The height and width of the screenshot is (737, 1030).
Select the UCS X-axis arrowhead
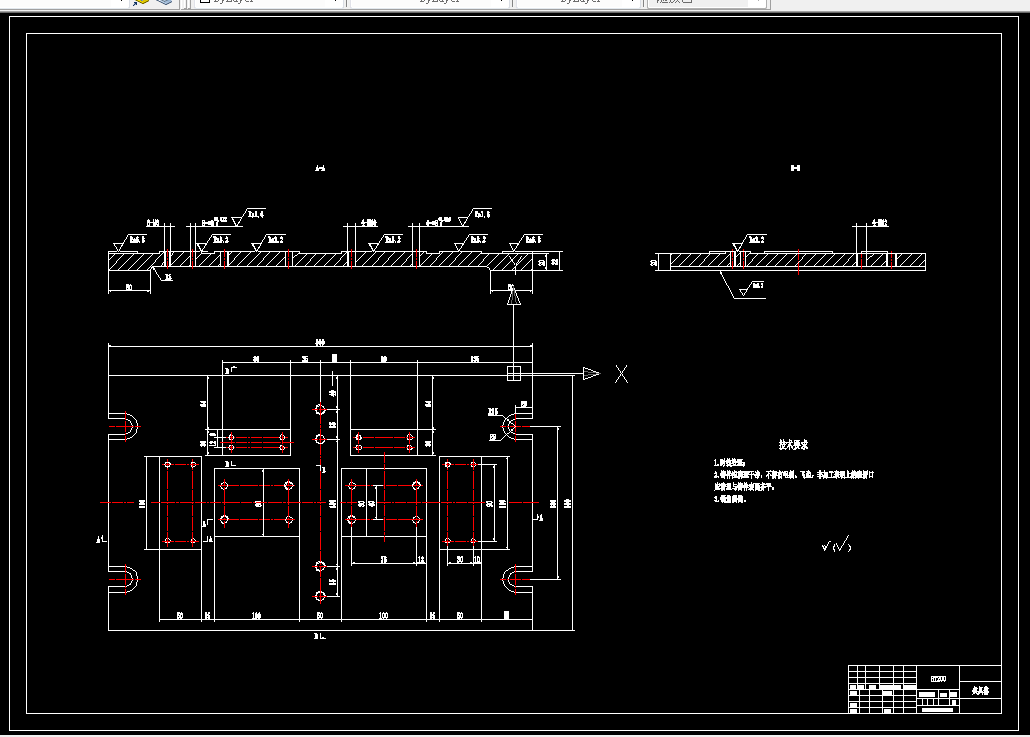[x=591, y=374]
